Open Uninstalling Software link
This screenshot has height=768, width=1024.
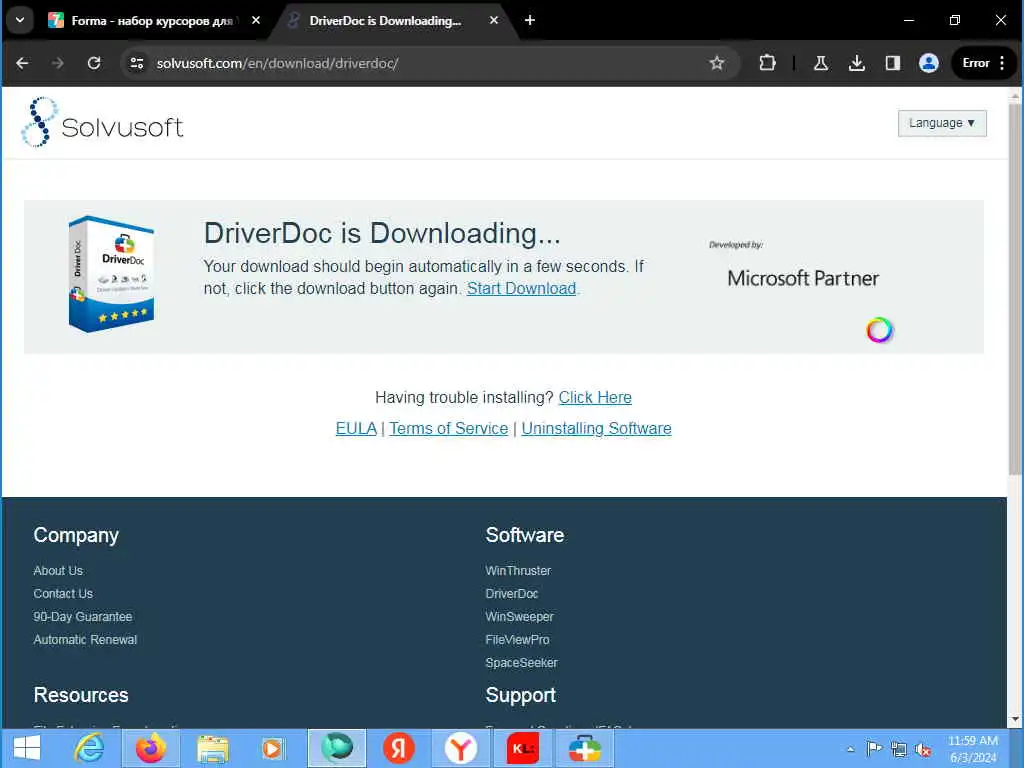pos(596,428)
